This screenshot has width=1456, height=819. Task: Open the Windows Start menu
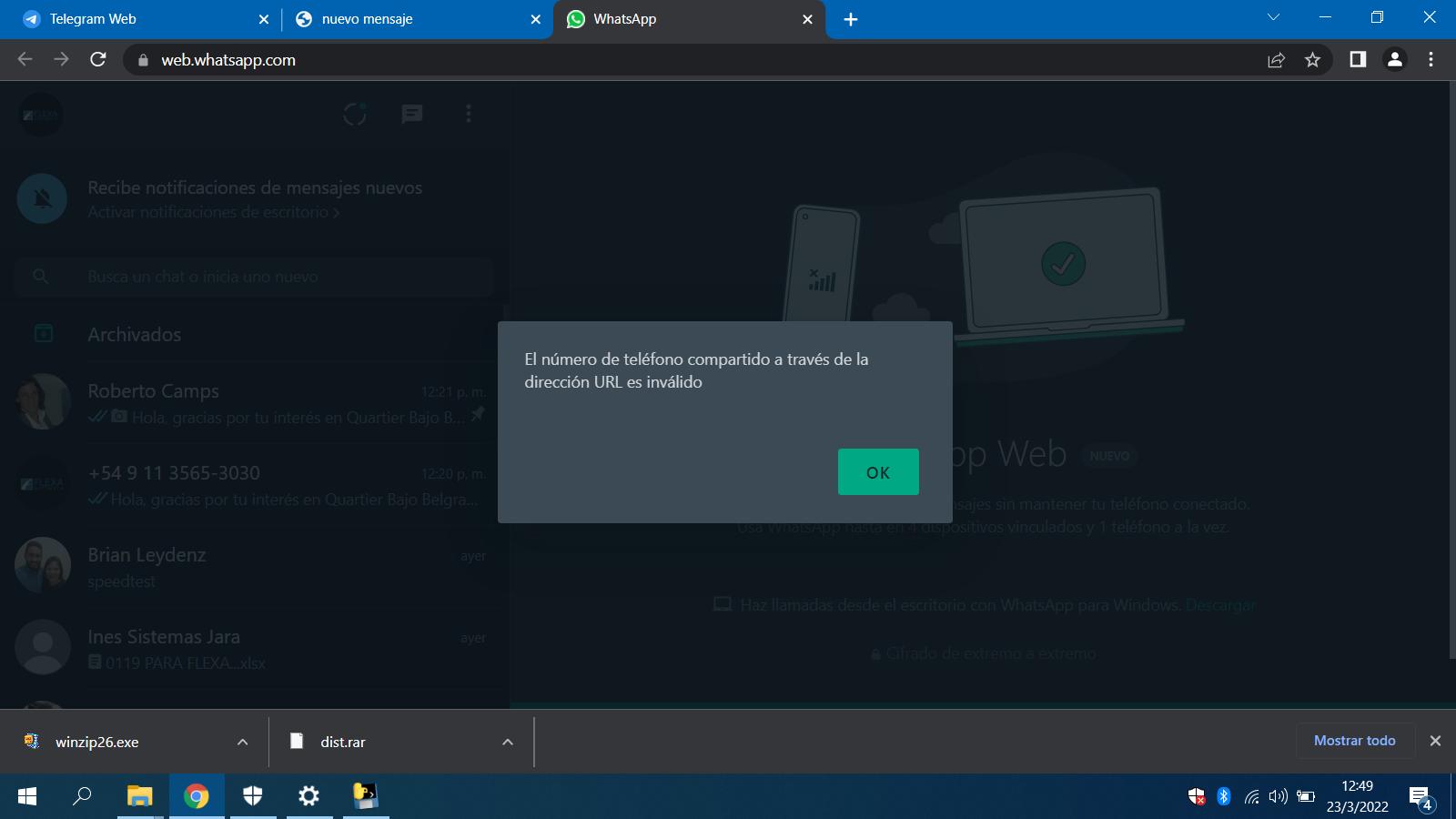(27, 796)
